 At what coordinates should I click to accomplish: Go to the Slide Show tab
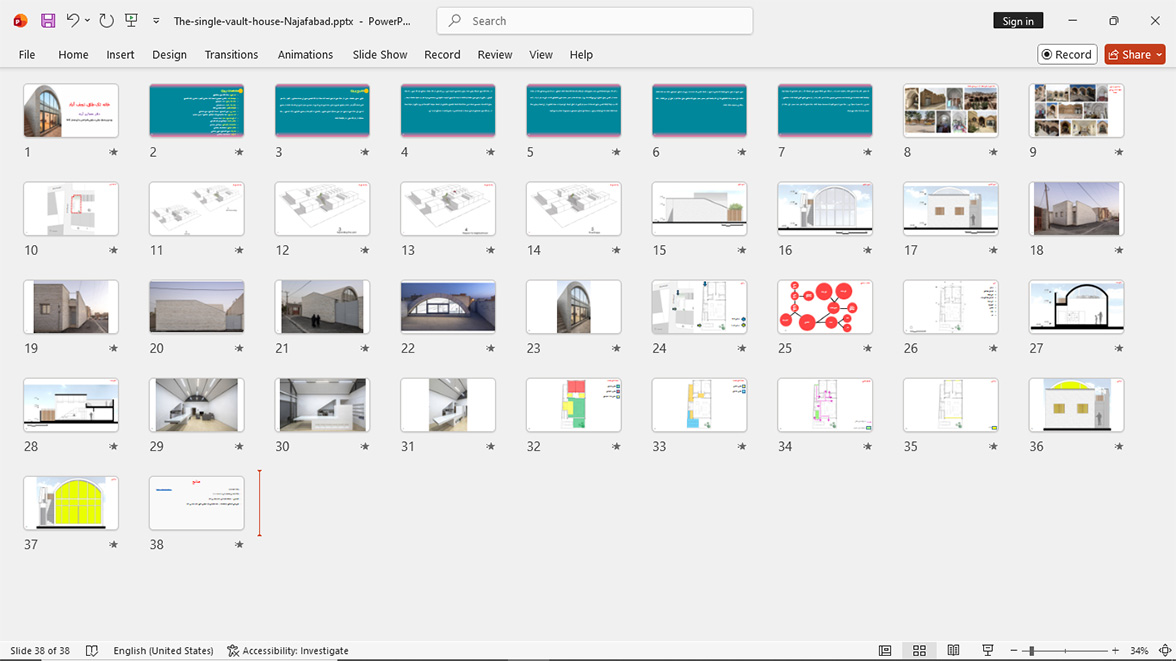click(x=380, y=55)
